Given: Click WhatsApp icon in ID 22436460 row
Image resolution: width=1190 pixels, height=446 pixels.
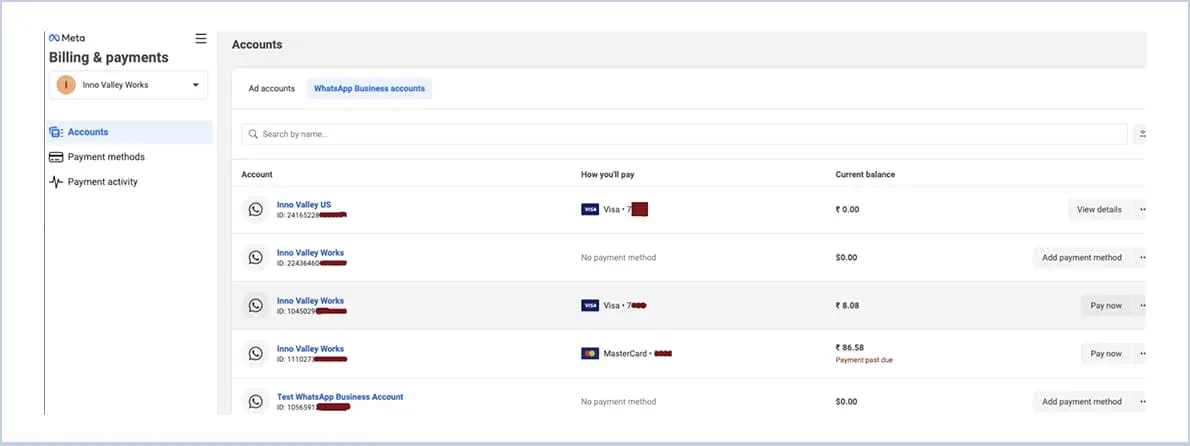Looking at the screenshot, I should click(256, 257).
